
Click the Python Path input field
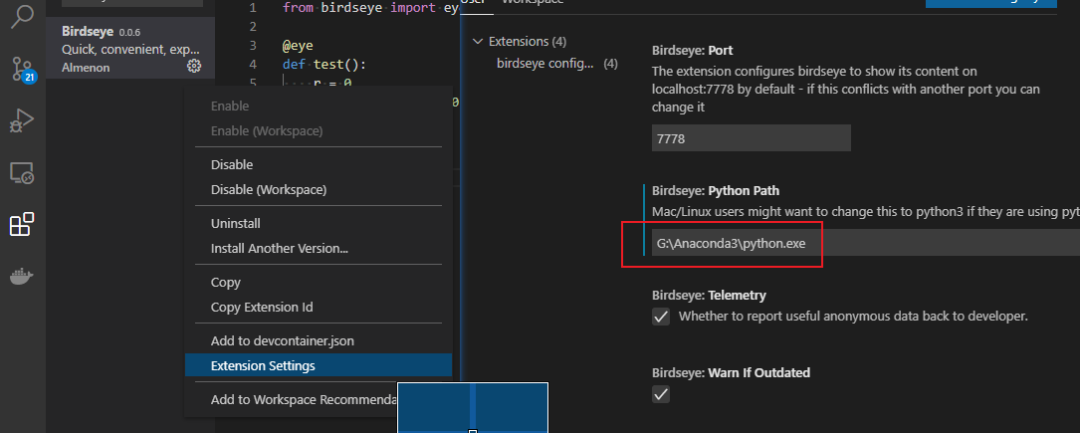[866, 243]
